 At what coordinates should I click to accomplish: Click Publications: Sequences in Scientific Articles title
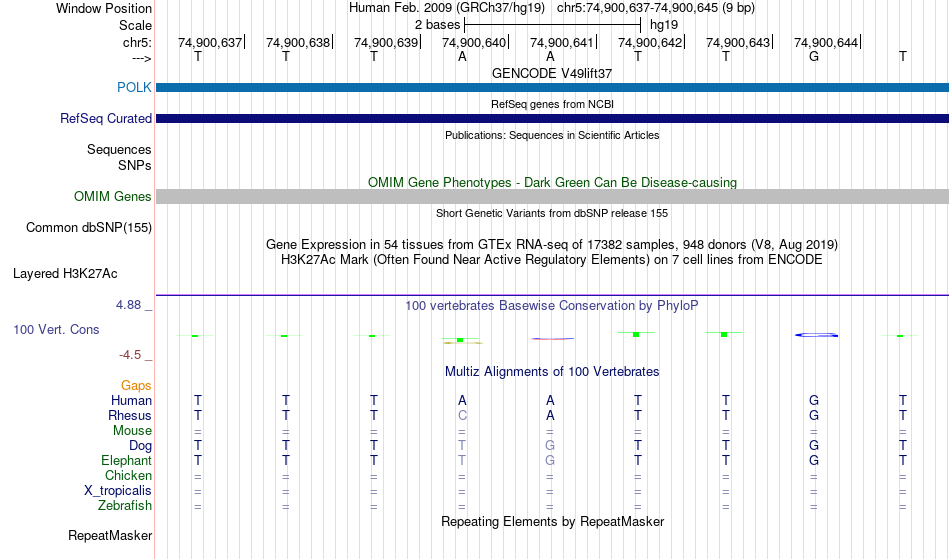tap(552, 135)
